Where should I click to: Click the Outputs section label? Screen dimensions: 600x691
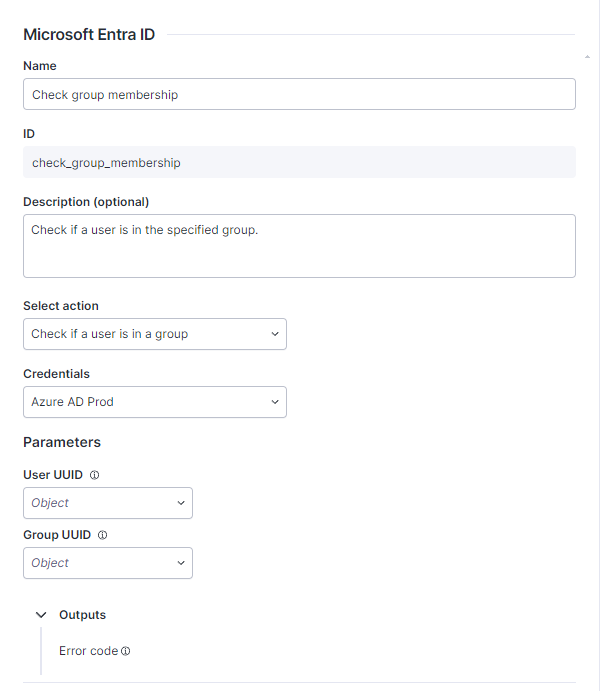point(82,615)
